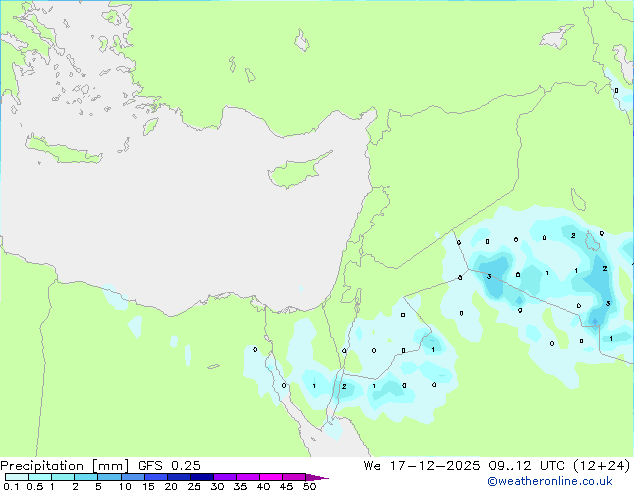Click the legend label '30'
The width and height of the screenshot is (634, 490).
tap(217, 486)
